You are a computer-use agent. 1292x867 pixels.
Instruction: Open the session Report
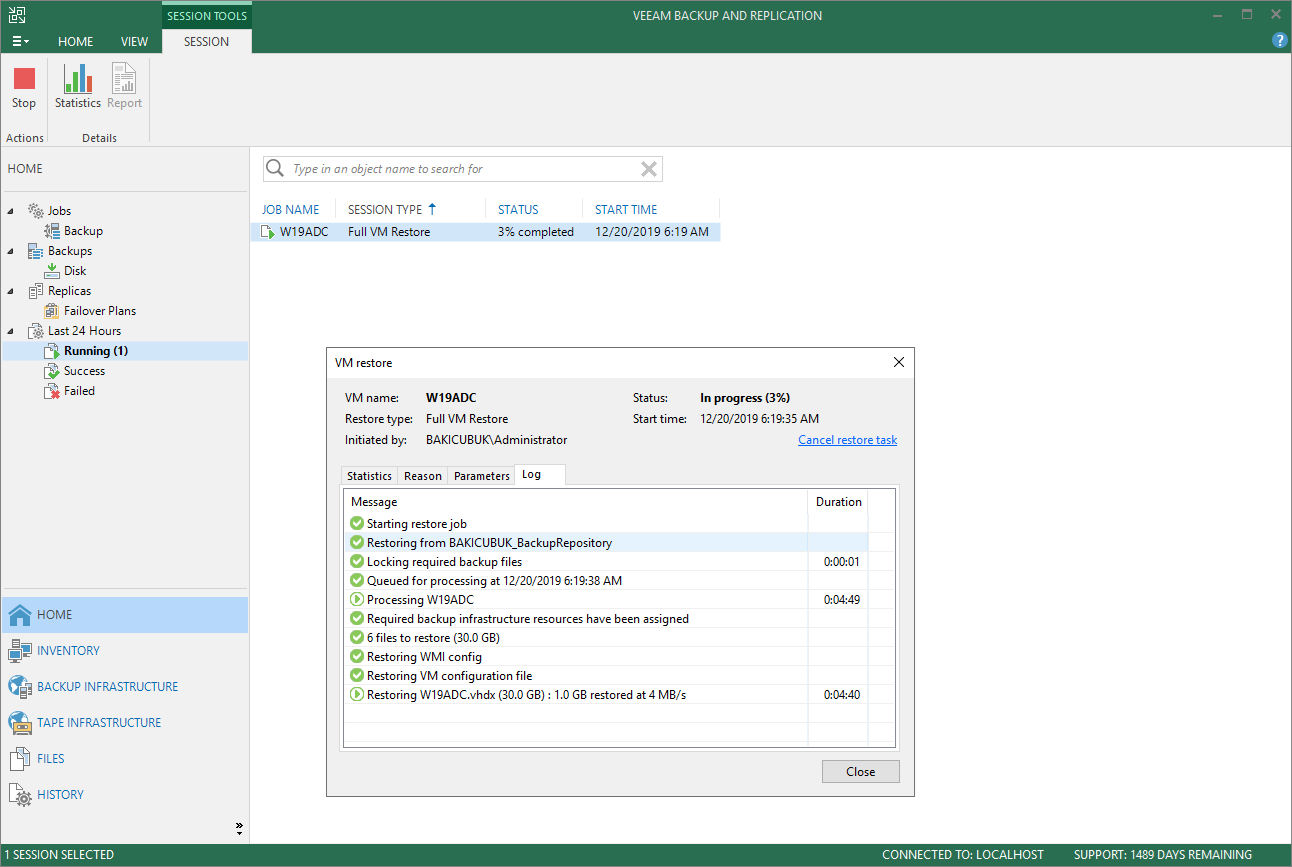(x=124, y=88)
